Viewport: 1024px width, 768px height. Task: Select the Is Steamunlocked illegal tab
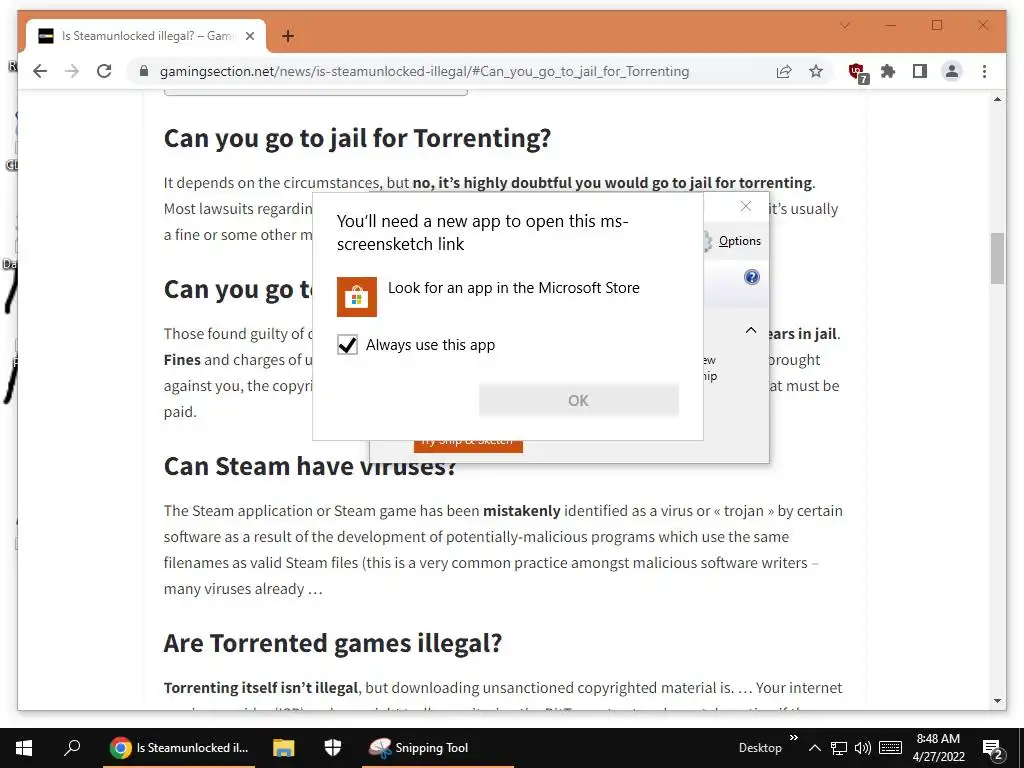click(x=146, y=36)
